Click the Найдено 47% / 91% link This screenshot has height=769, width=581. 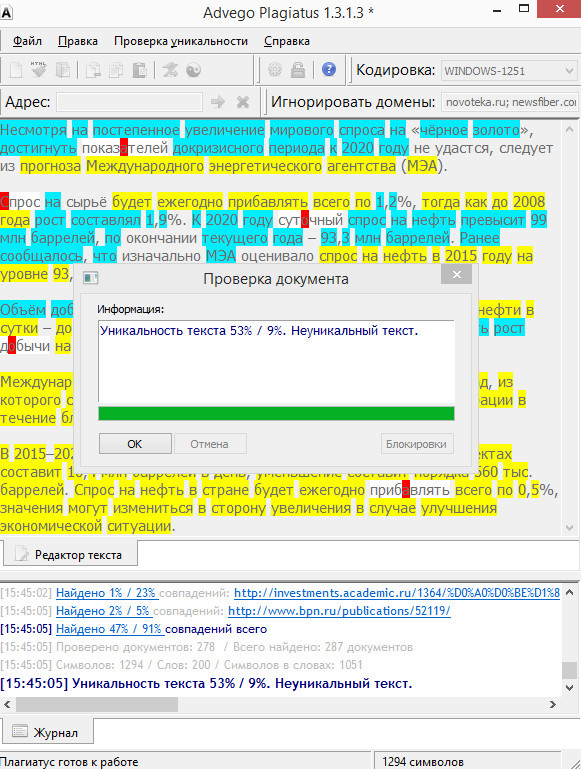(110, 629)
